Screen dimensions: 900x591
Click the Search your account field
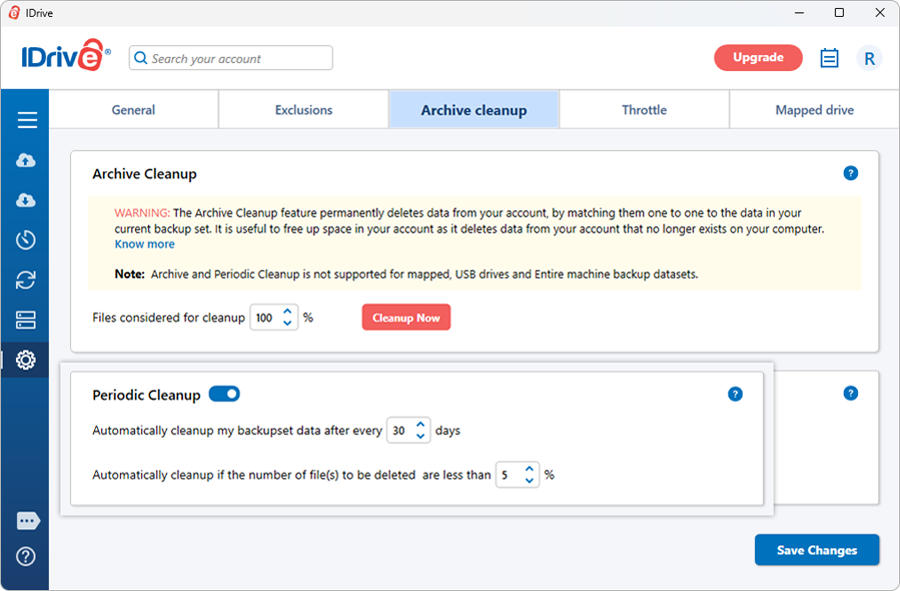pyautogui.click(x=231, y=58)
